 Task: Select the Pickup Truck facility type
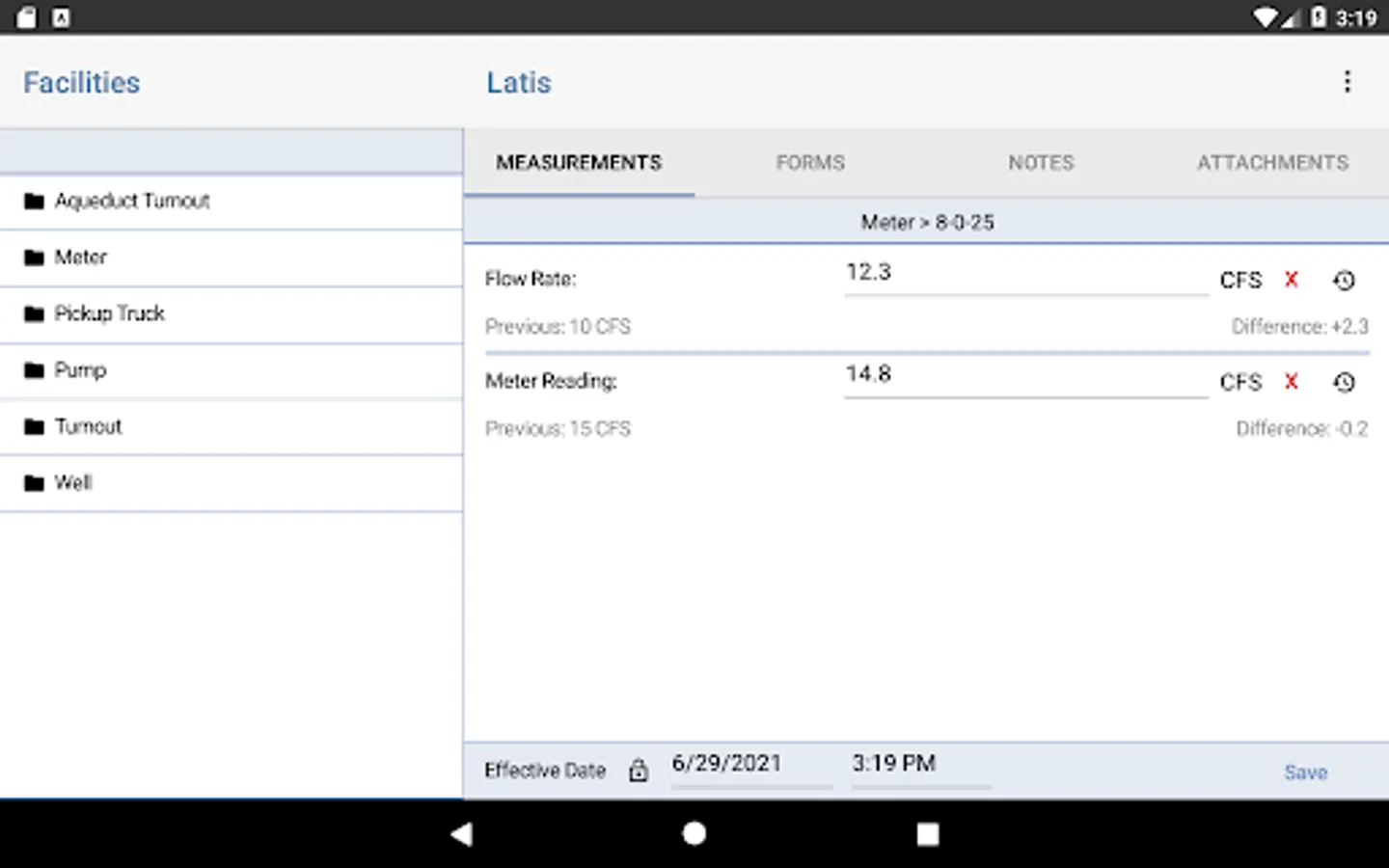click(x=231, y=314)
